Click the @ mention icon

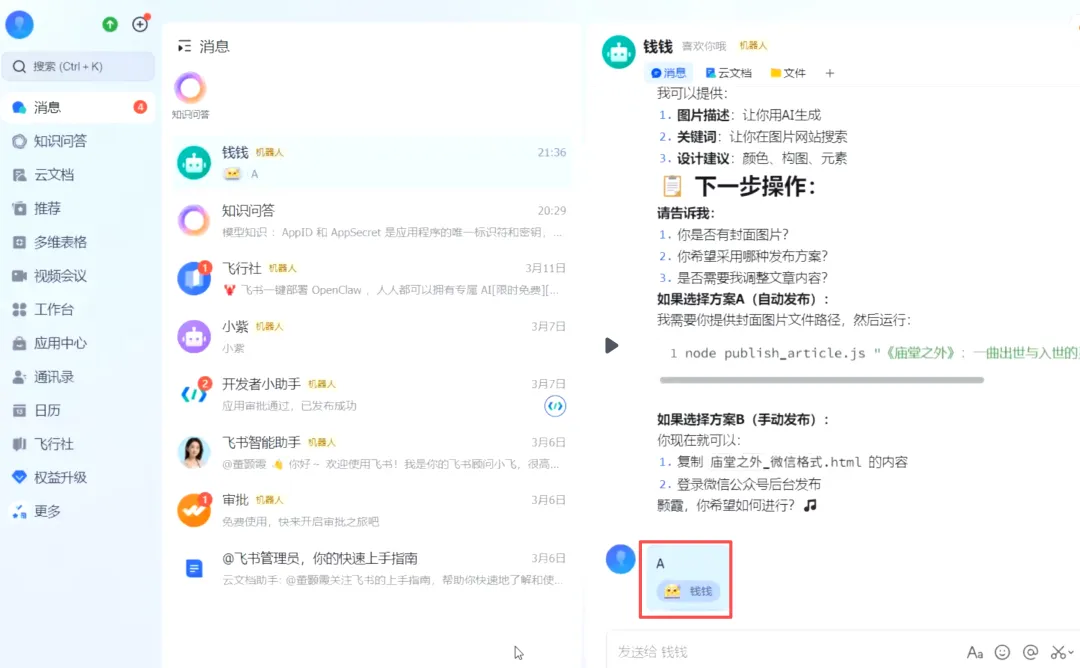coord(1030,652)
